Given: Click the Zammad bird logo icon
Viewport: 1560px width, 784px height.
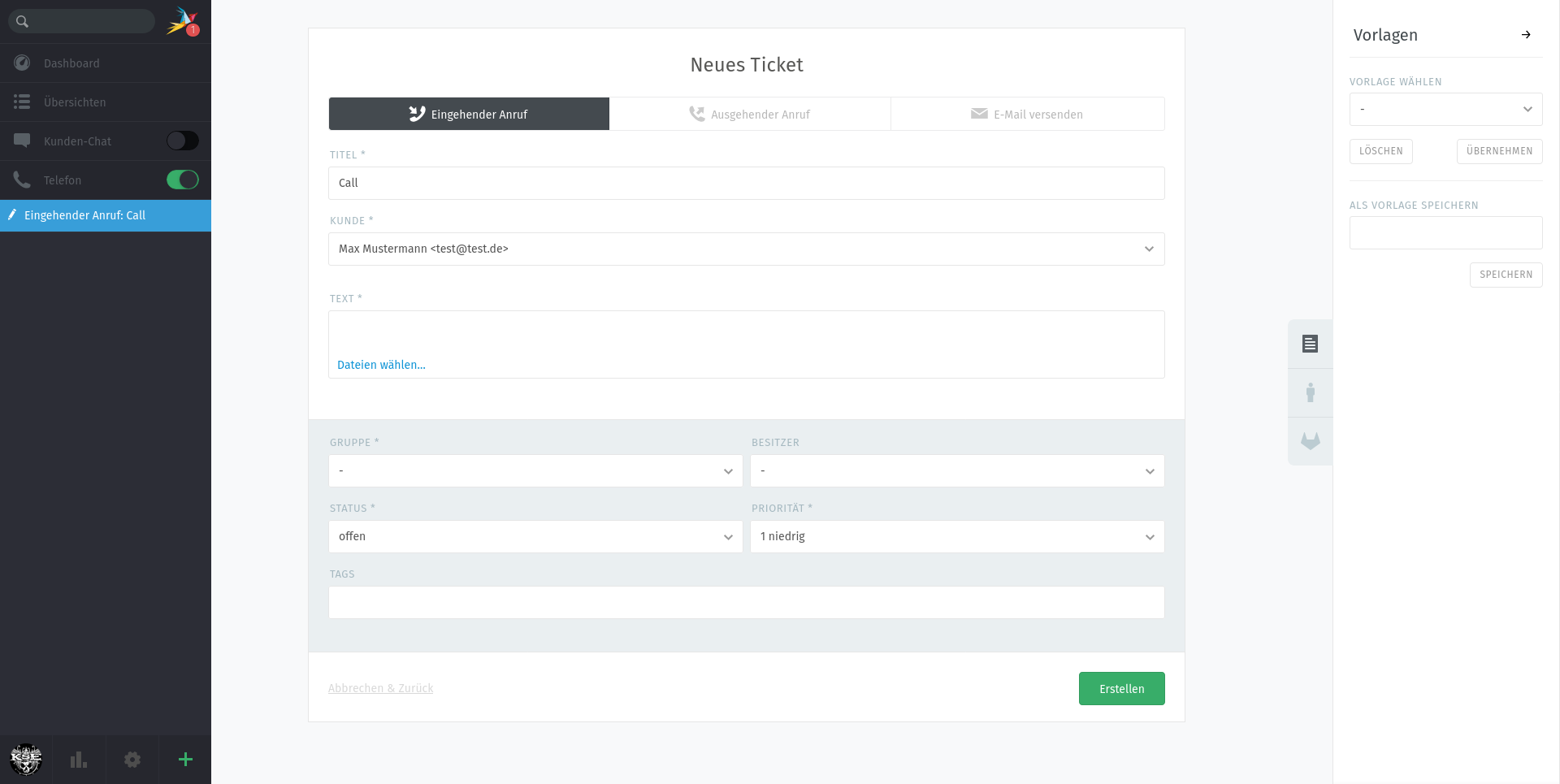Looking at the screenshot, I should [182, 21].
